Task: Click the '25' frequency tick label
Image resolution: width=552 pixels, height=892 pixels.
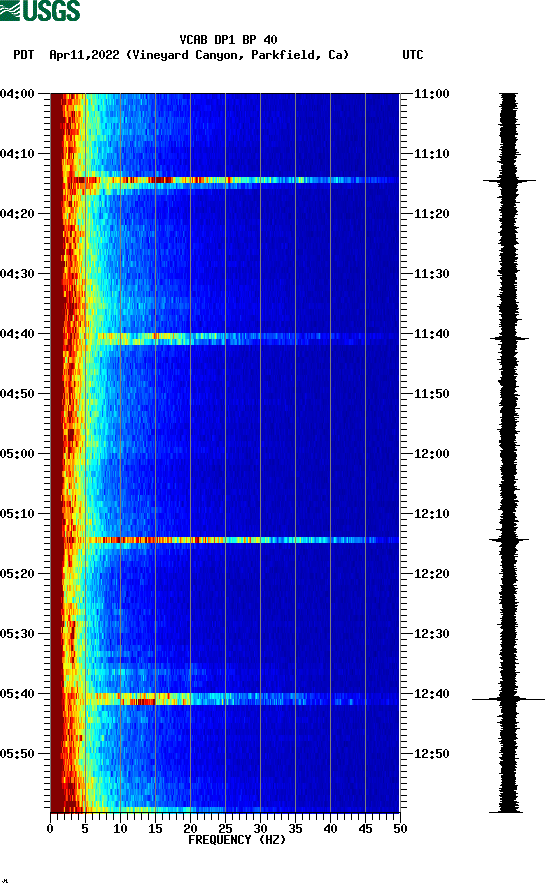Action: click(225, 829)
